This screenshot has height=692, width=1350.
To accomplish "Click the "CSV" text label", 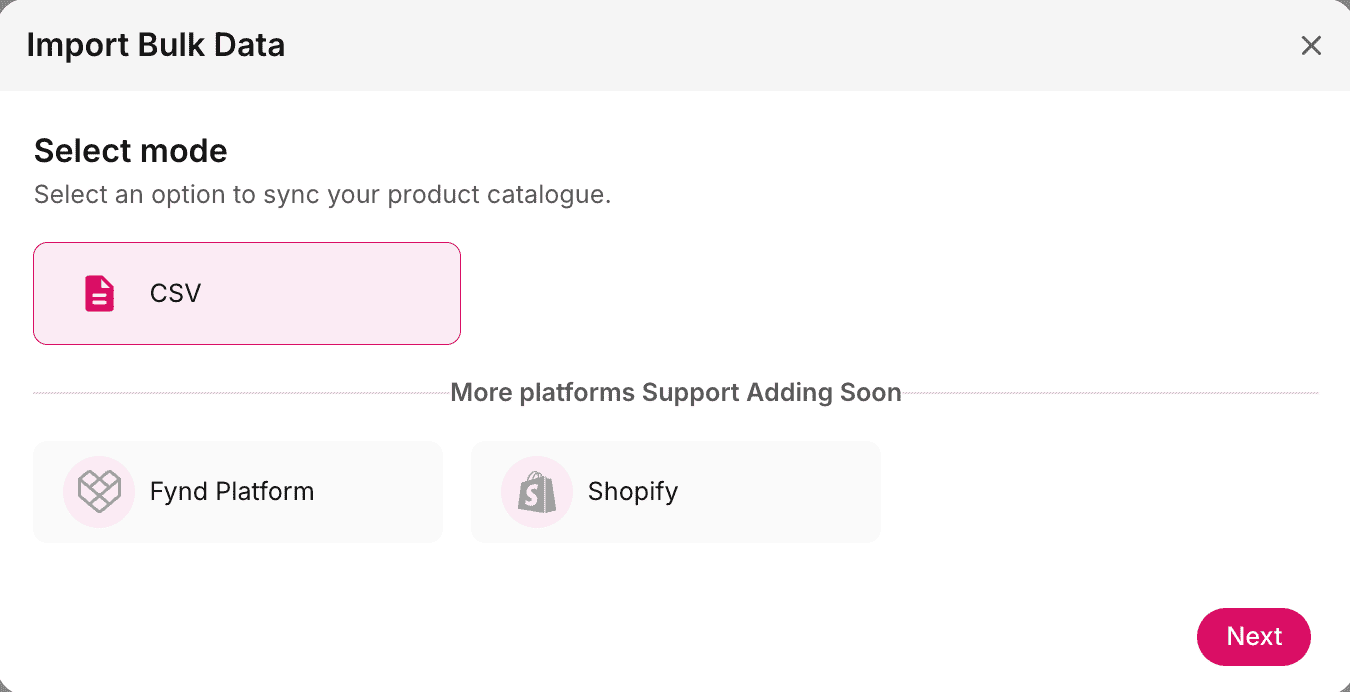I will (176, 293).
